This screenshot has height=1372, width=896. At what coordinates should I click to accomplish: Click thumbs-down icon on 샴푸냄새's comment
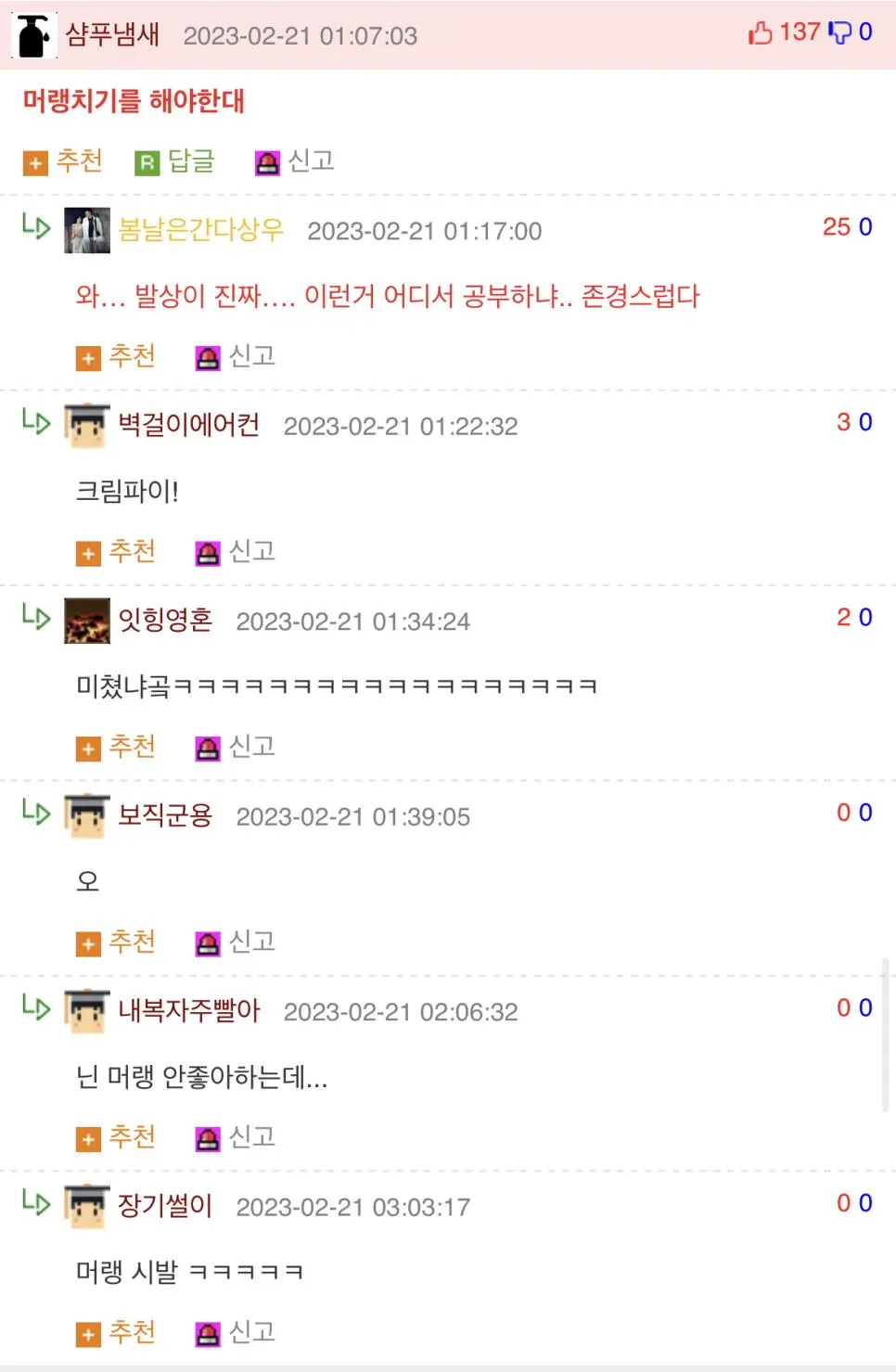[838, 33]
